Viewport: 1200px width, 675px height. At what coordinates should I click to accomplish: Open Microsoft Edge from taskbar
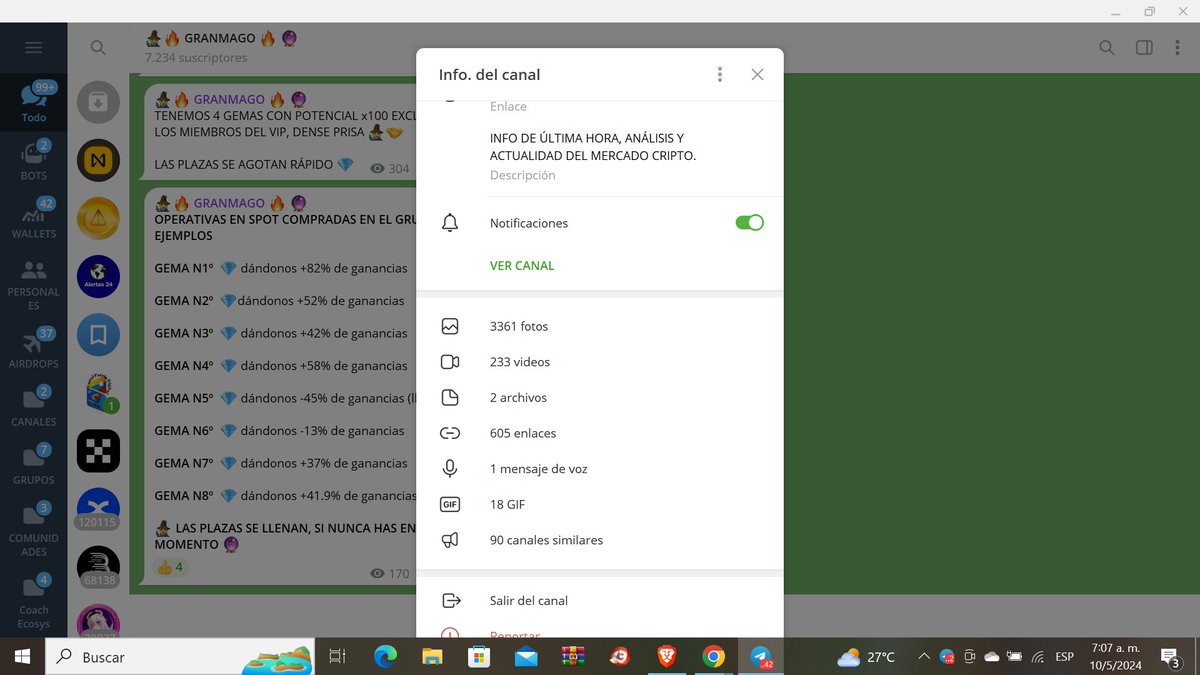(x=385, y=657)
